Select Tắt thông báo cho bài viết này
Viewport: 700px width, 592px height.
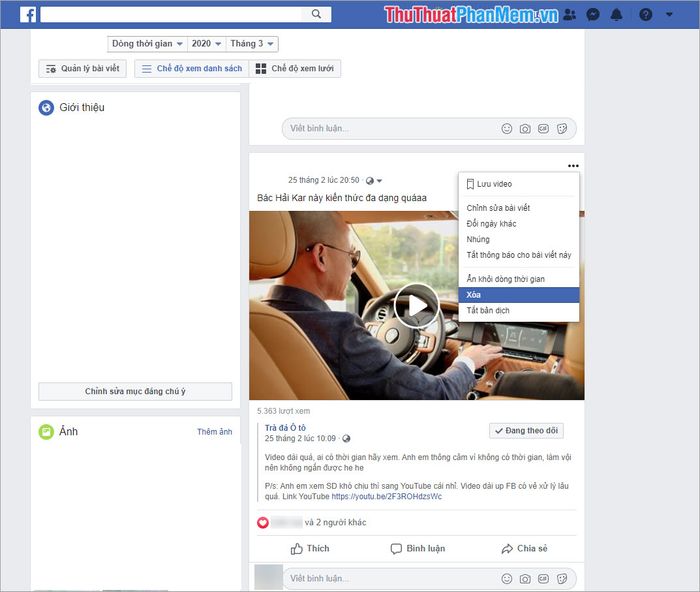519,255
